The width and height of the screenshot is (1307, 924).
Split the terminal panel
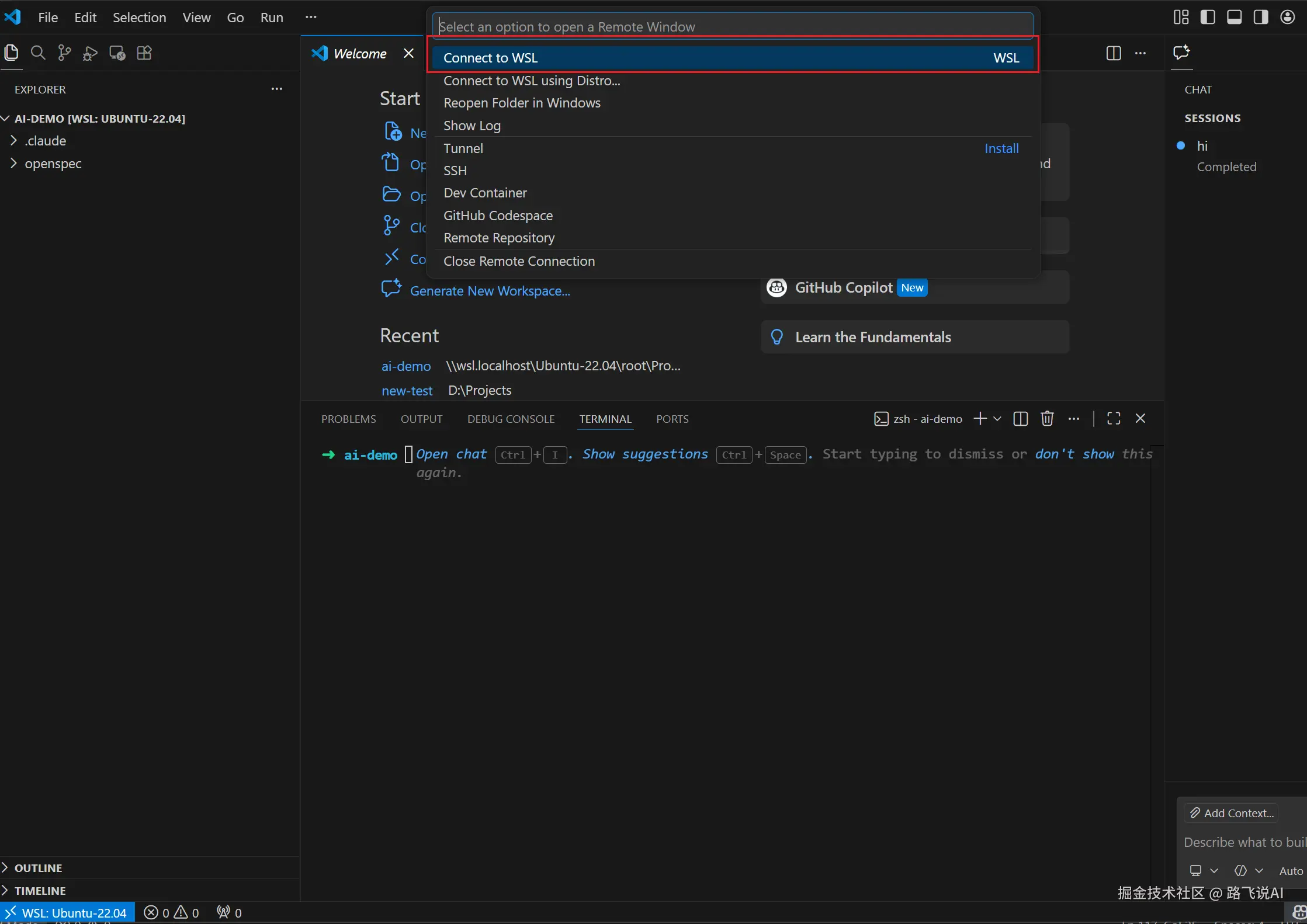pos(1021,419)
